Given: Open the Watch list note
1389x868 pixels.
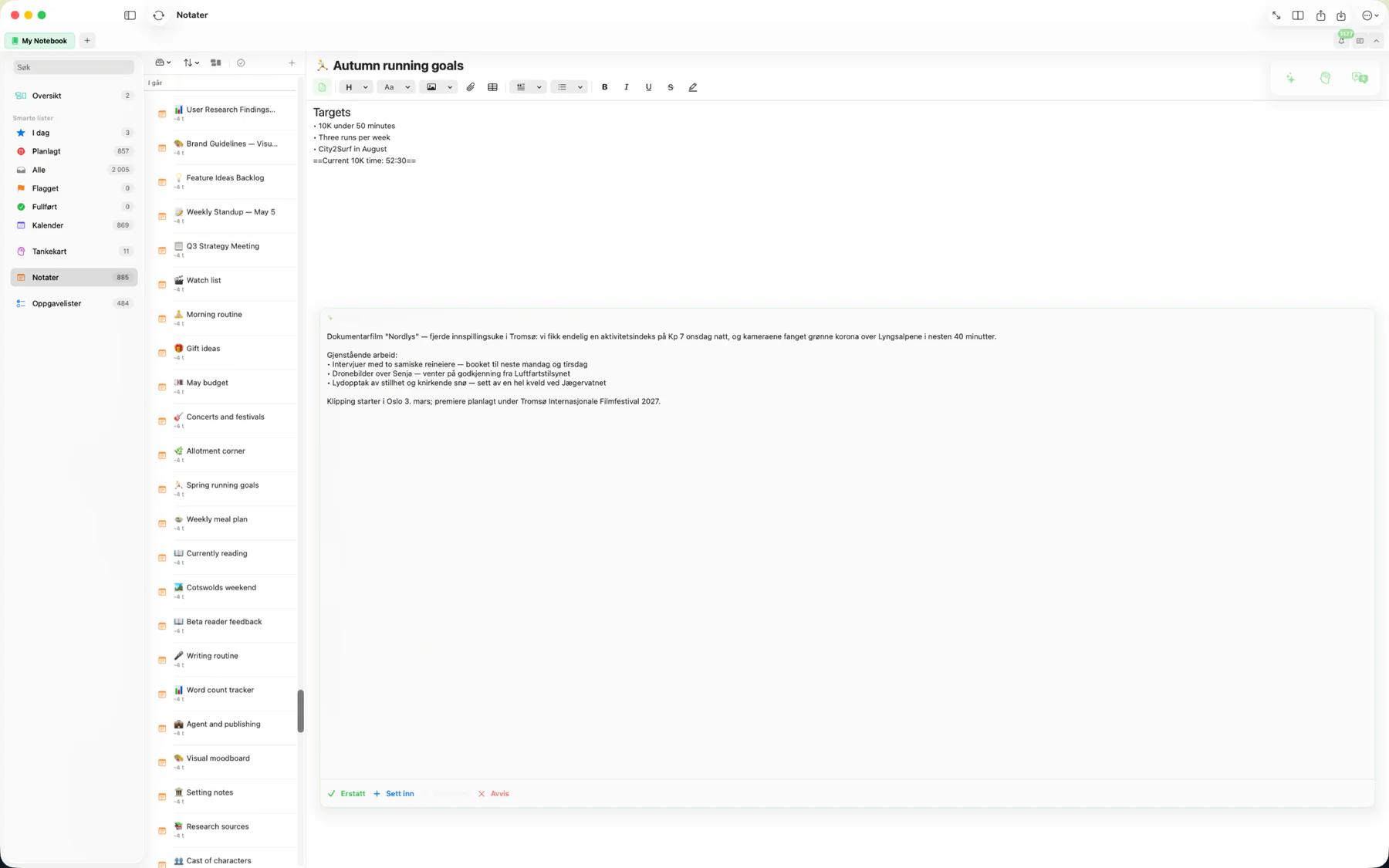Looking at the screenshot, I should coord(225,284).
